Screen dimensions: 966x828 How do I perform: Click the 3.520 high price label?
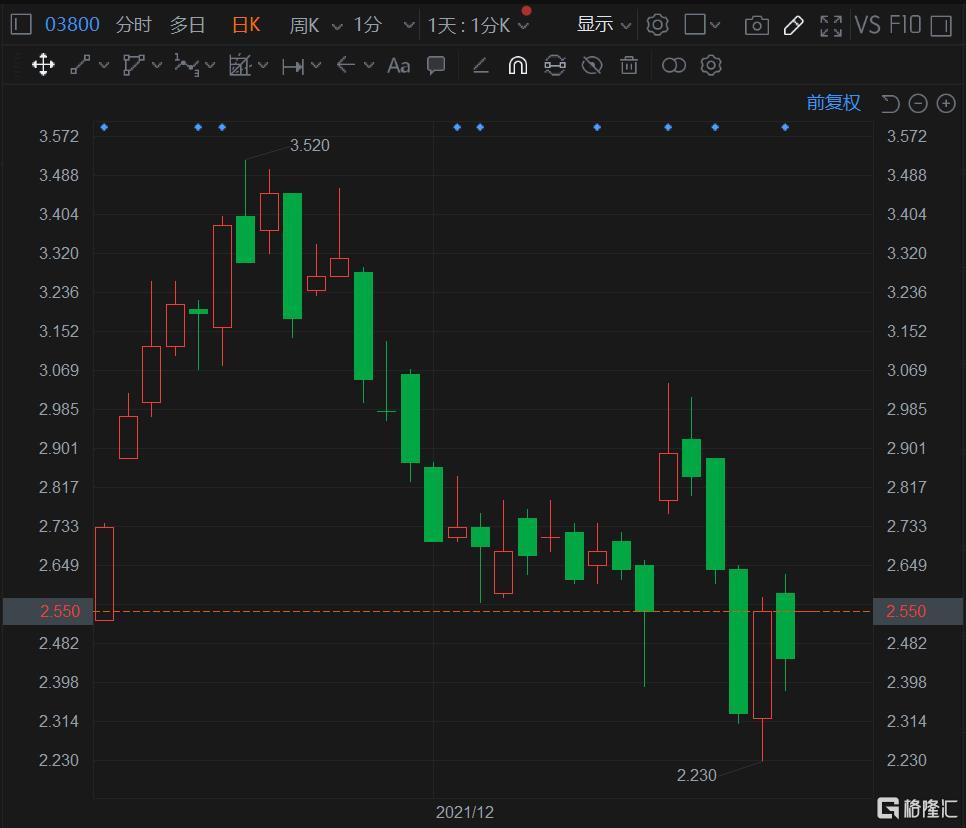[309, 145]
